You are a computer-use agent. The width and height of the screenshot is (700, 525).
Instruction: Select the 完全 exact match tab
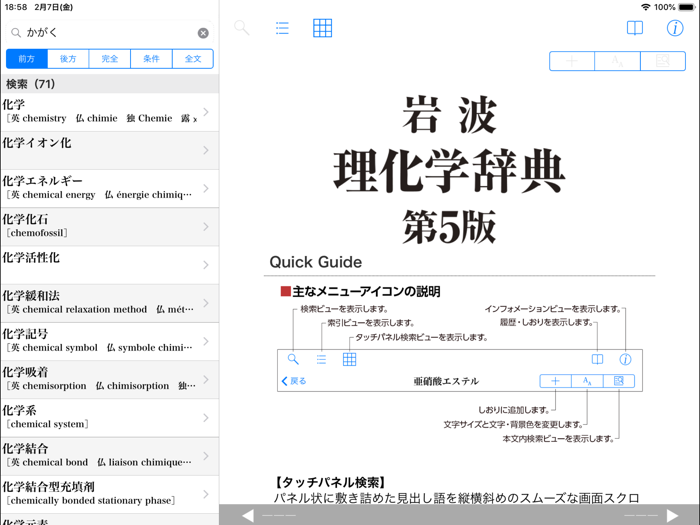(109, 58)
